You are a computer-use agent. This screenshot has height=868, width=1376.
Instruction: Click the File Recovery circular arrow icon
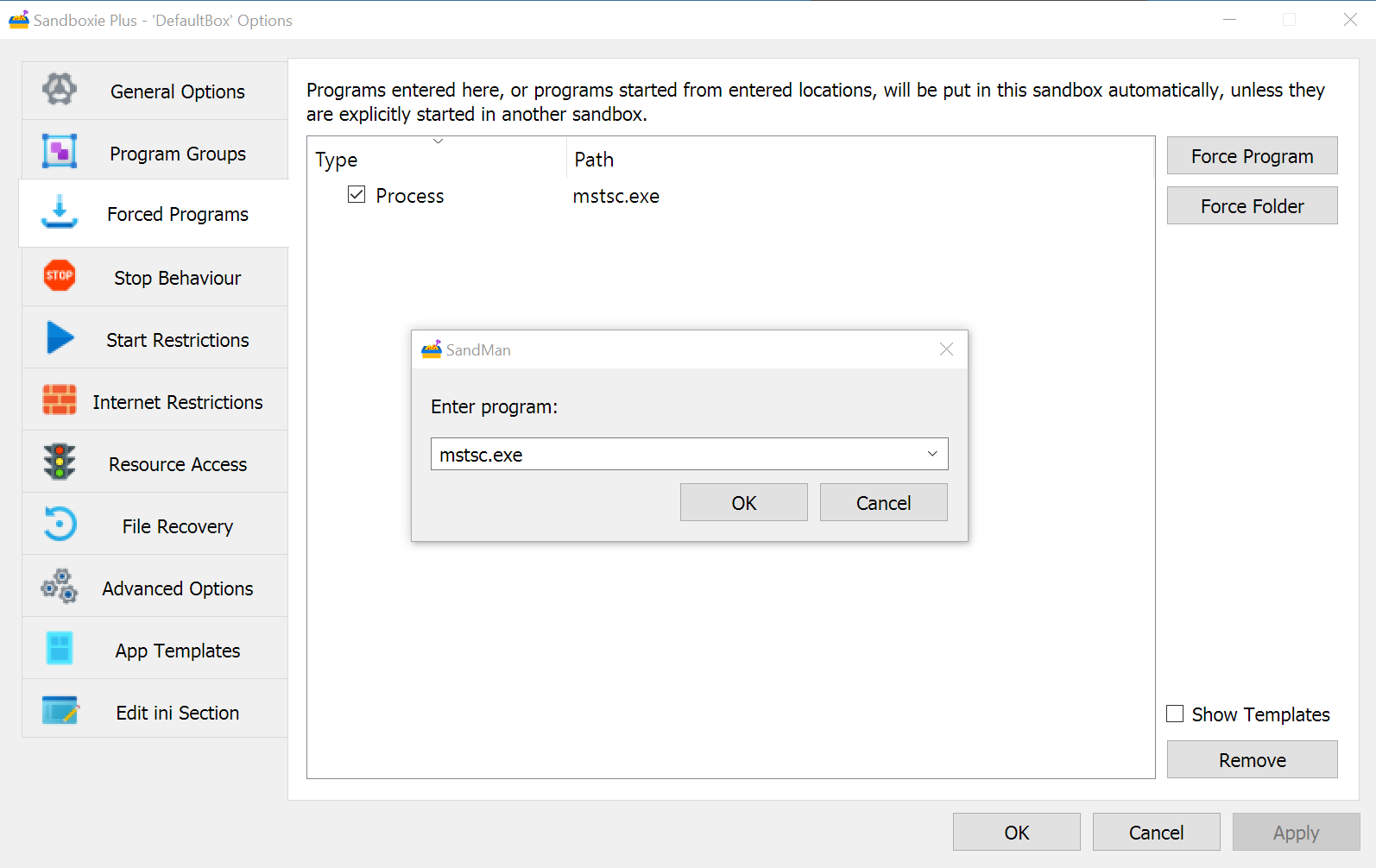[60, 525]
